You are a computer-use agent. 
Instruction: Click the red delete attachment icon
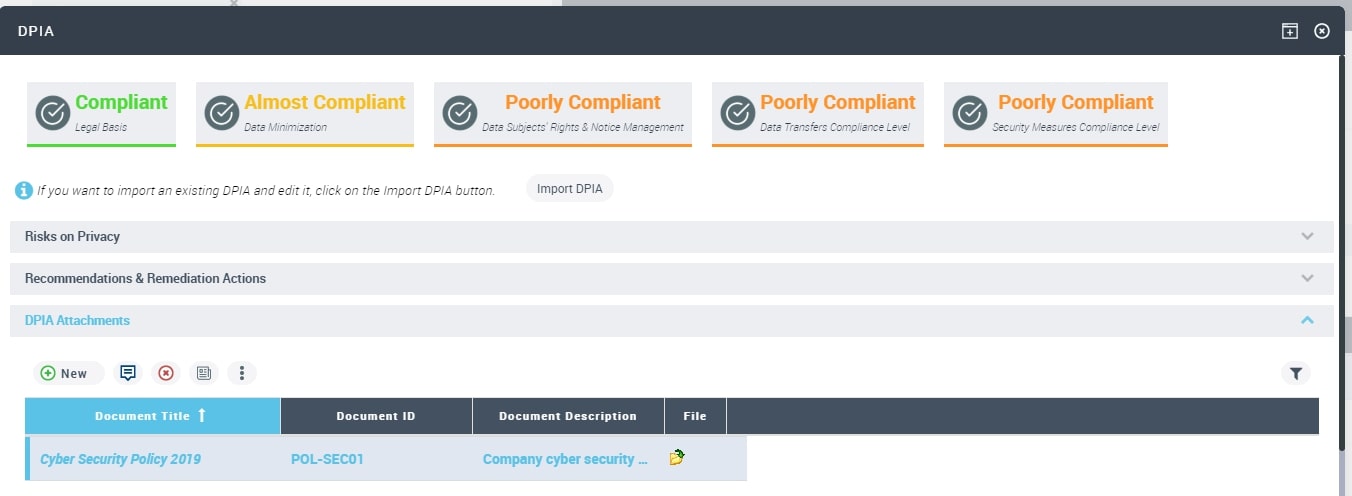[166, 373]
